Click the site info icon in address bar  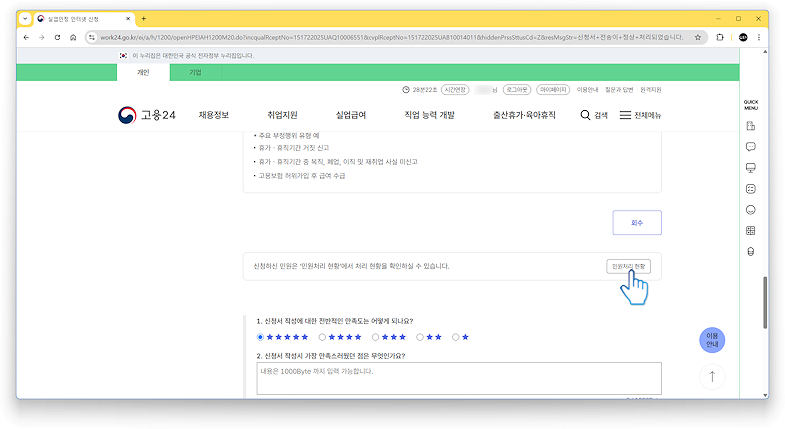(x=92, y=38)
